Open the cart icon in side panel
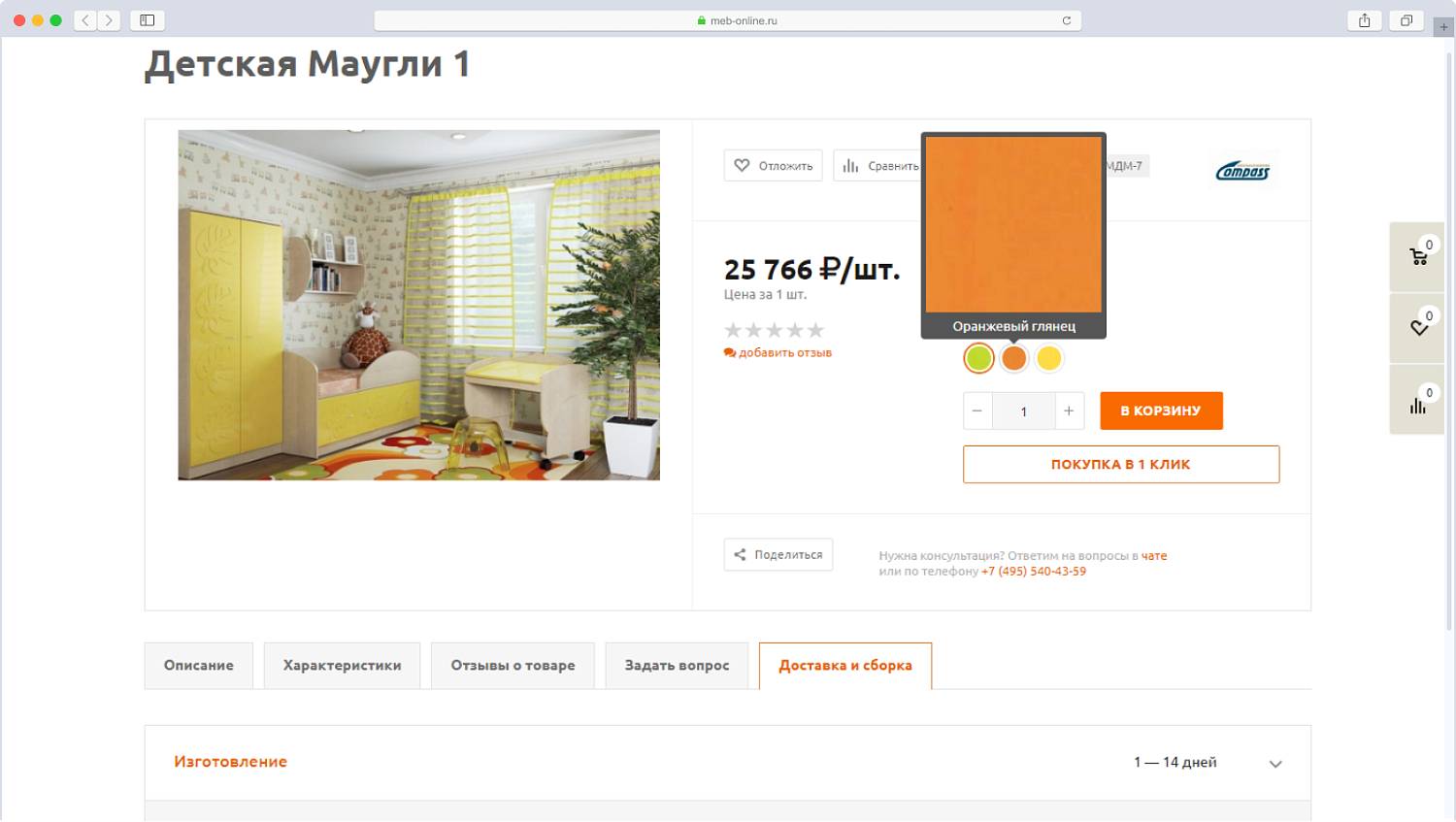1456x822 pixels. [x=1418, y=257]
